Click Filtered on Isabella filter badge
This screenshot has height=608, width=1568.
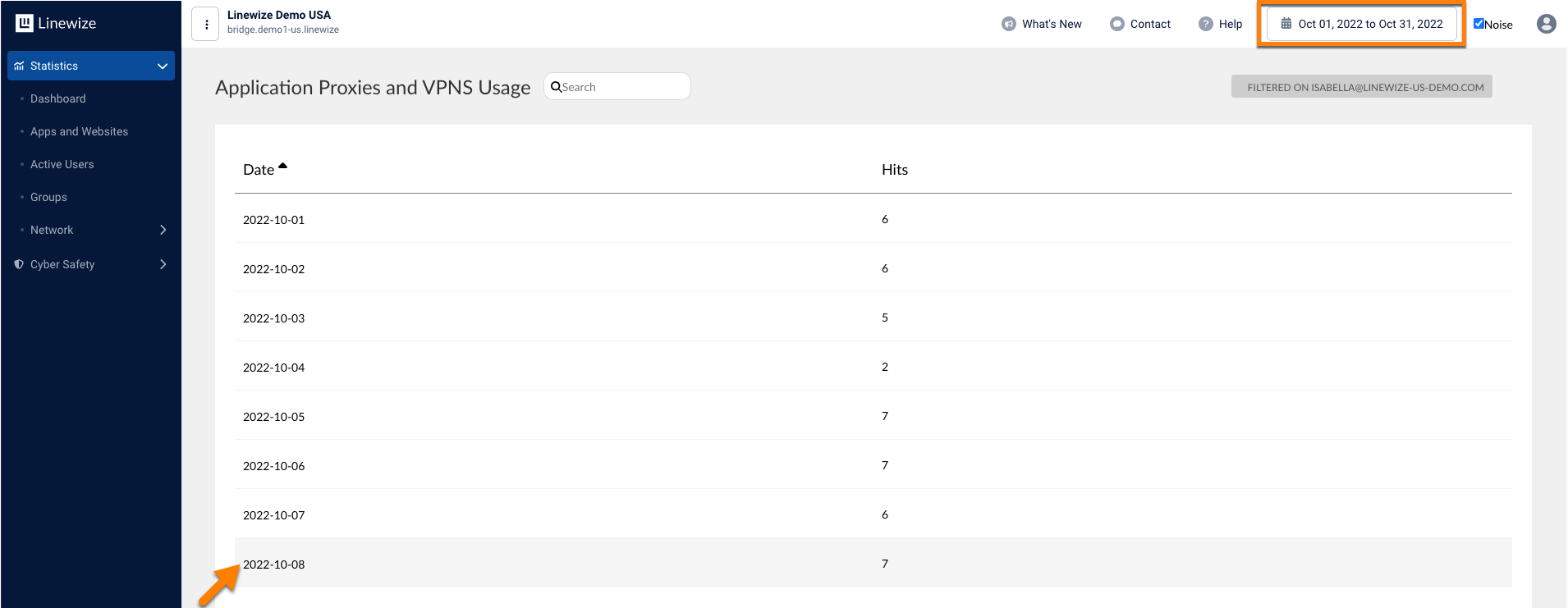point(1362,87)
